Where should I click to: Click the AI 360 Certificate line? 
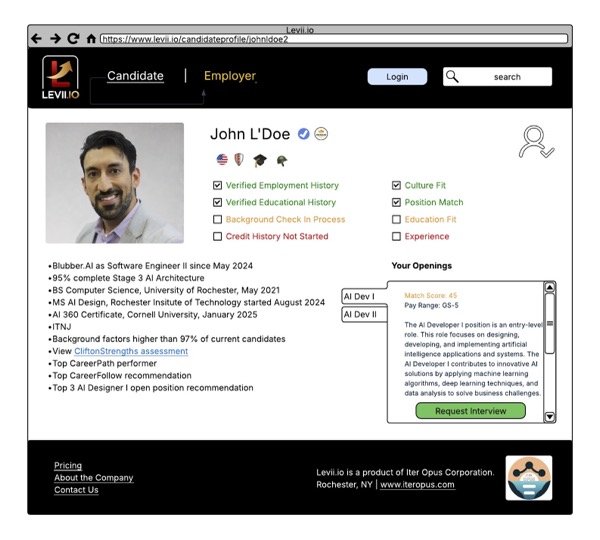(153, 315)
